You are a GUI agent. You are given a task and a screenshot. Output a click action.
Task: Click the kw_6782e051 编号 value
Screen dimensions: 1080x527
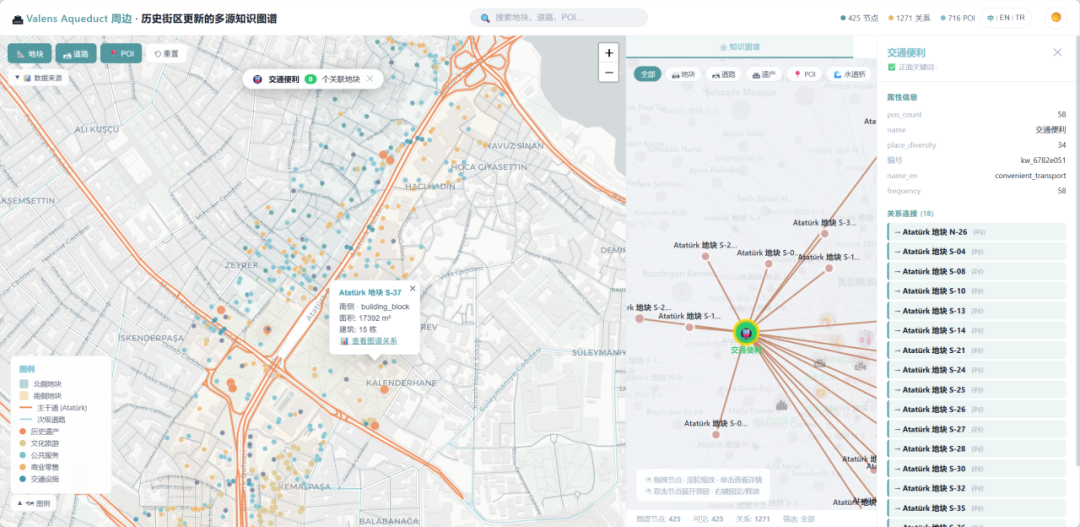(1043, 160)
